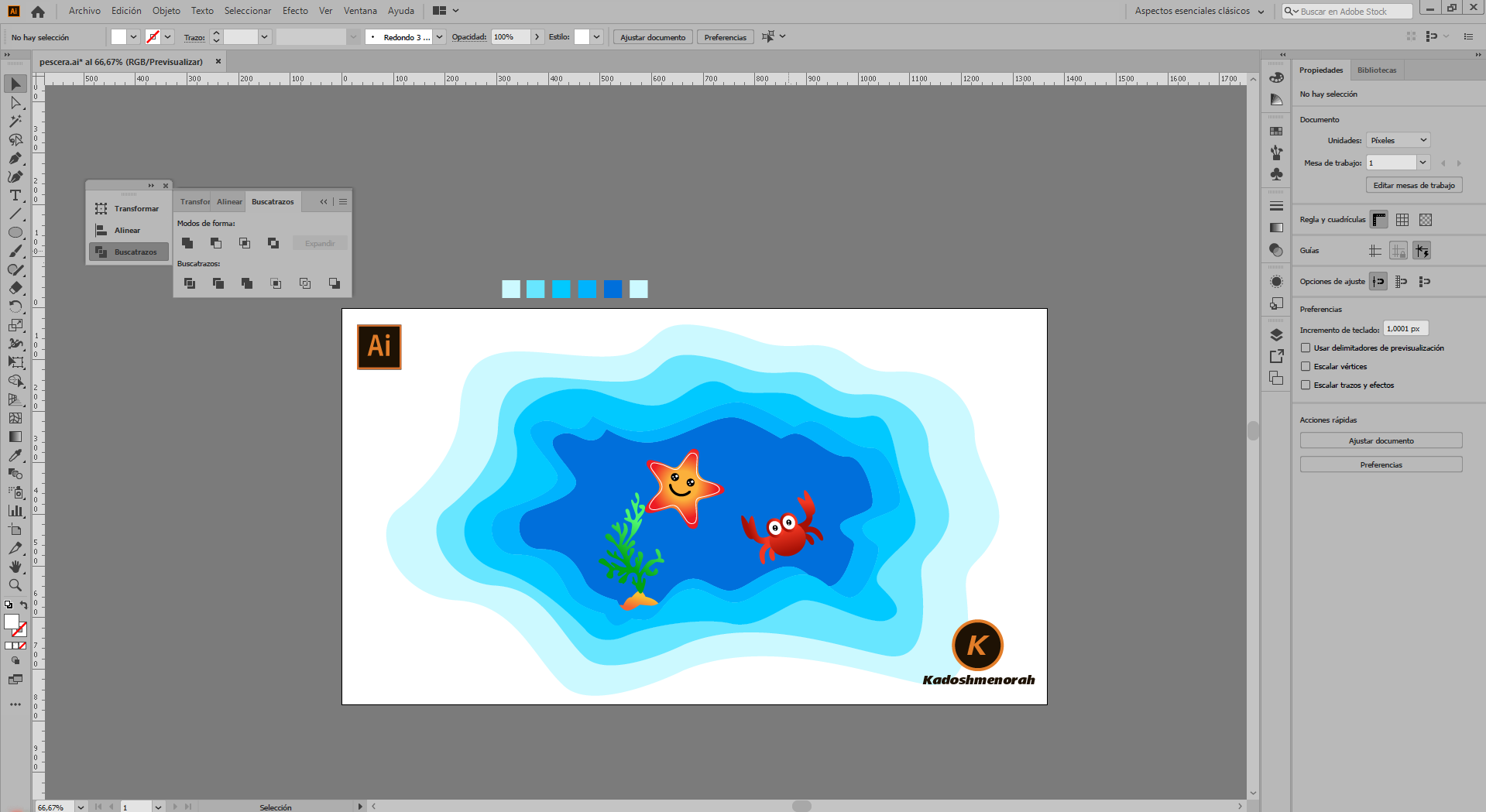The height and width of the screenshot is (812, 1486).
Task: Toggle smart guides icon
Action: (x=1422, y=251)
